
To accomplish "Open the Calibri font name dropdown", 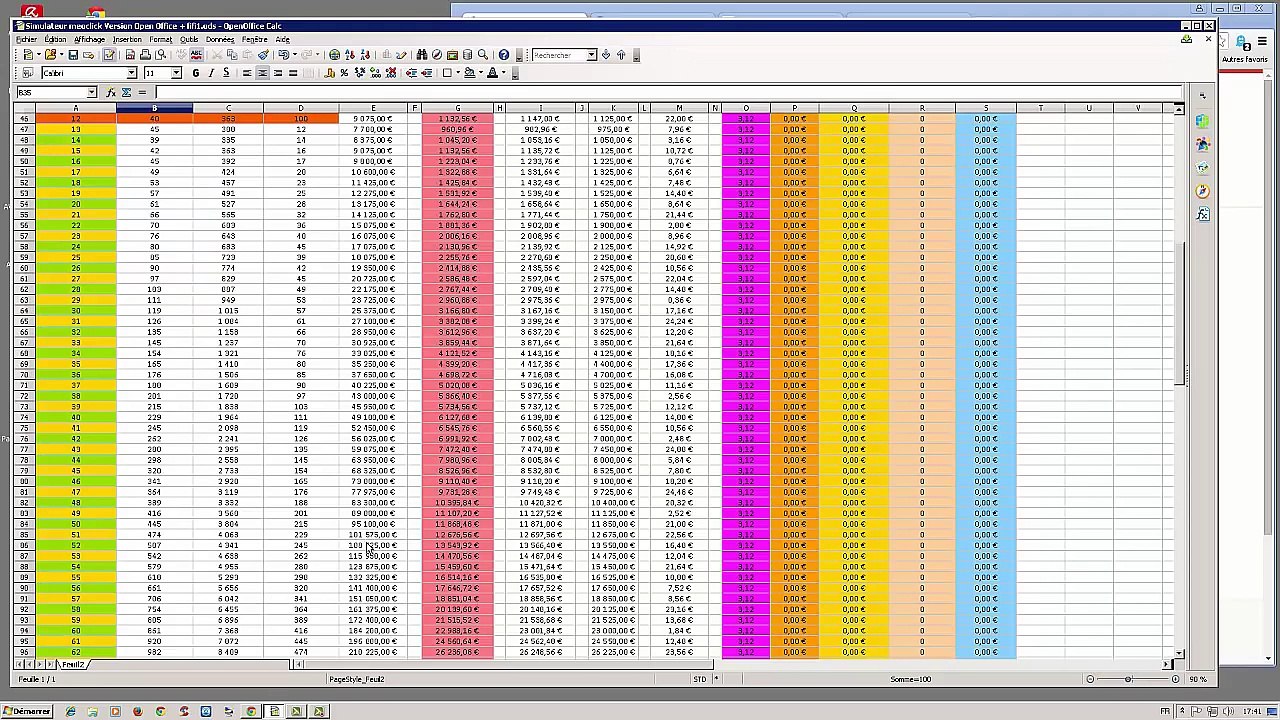I will coord(131,73).
